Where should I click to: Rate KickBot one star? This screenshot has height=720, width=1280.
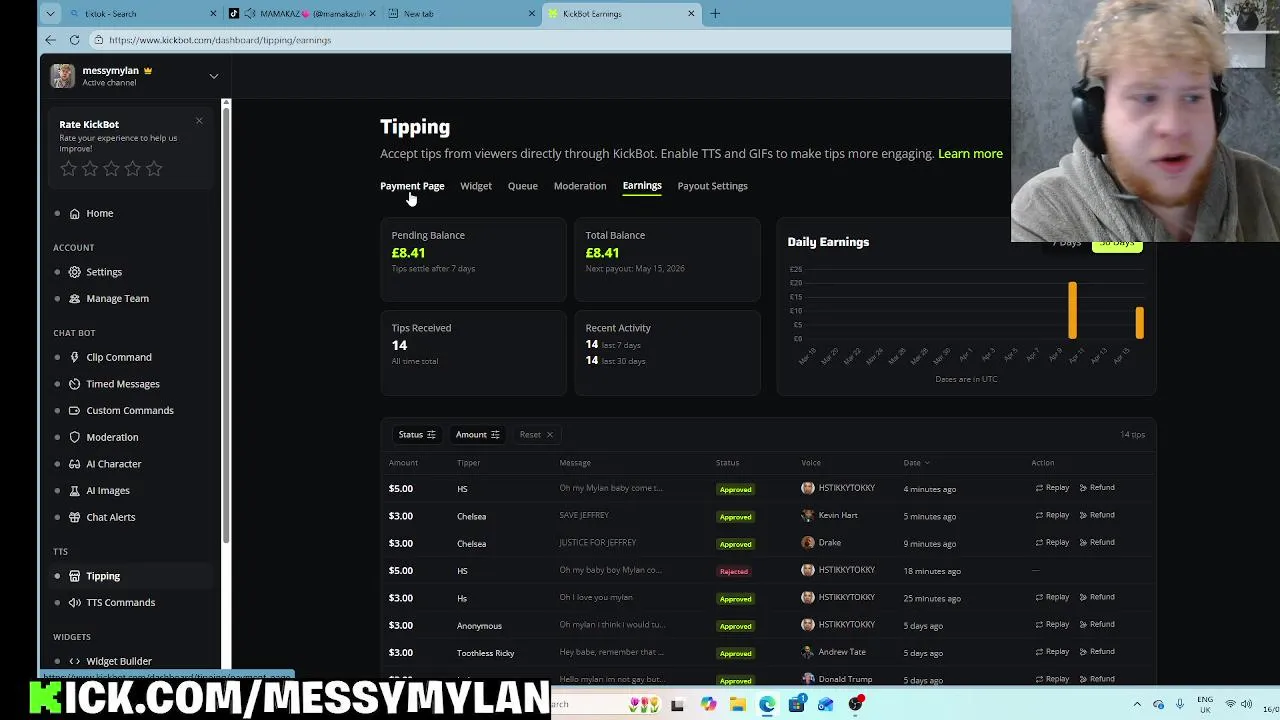tap(68, 169)
